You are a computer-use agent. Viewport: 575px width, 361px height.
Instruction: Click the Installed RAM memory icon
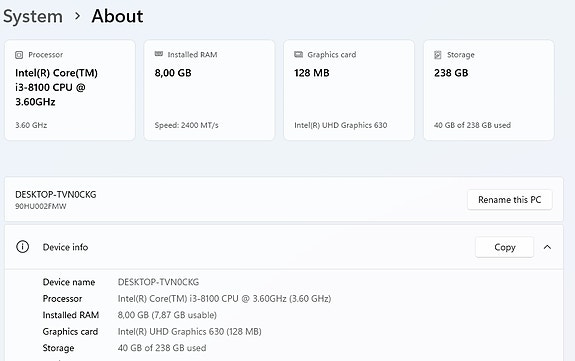(158, 54)
